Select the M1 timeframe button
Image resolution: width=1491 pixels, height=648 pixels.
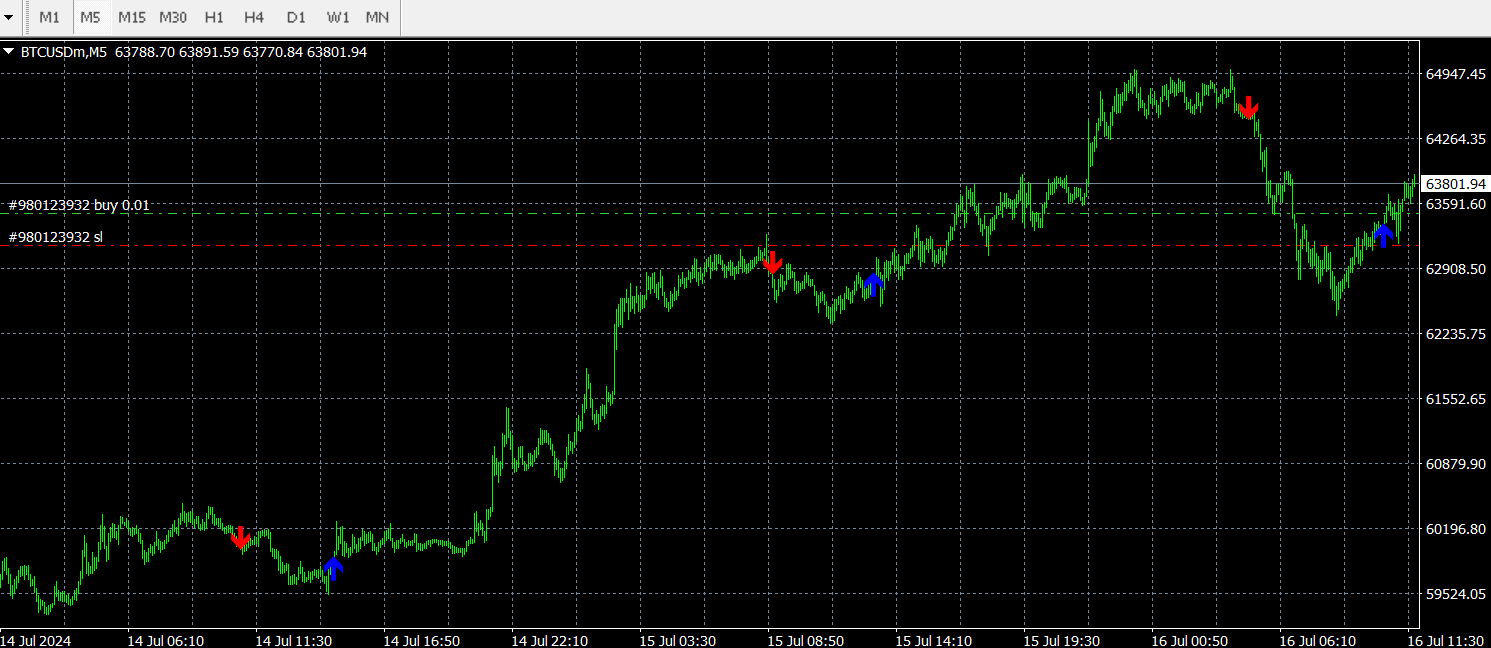click(x=49, y=17)
